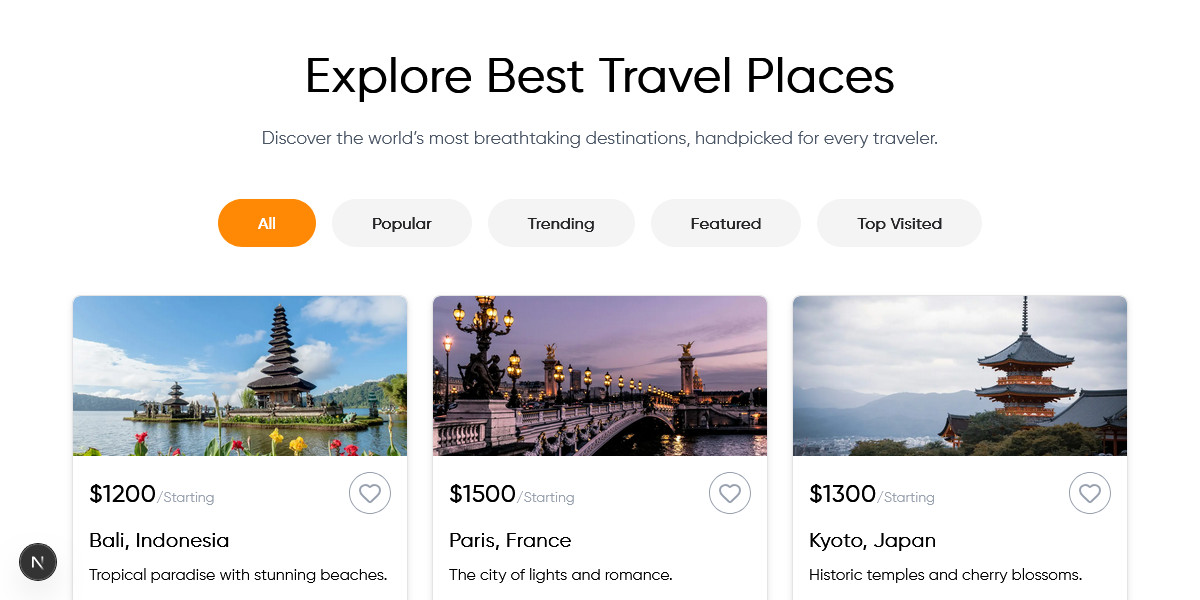
Task: Show Trending destinations
Action: tap(561, 223)
